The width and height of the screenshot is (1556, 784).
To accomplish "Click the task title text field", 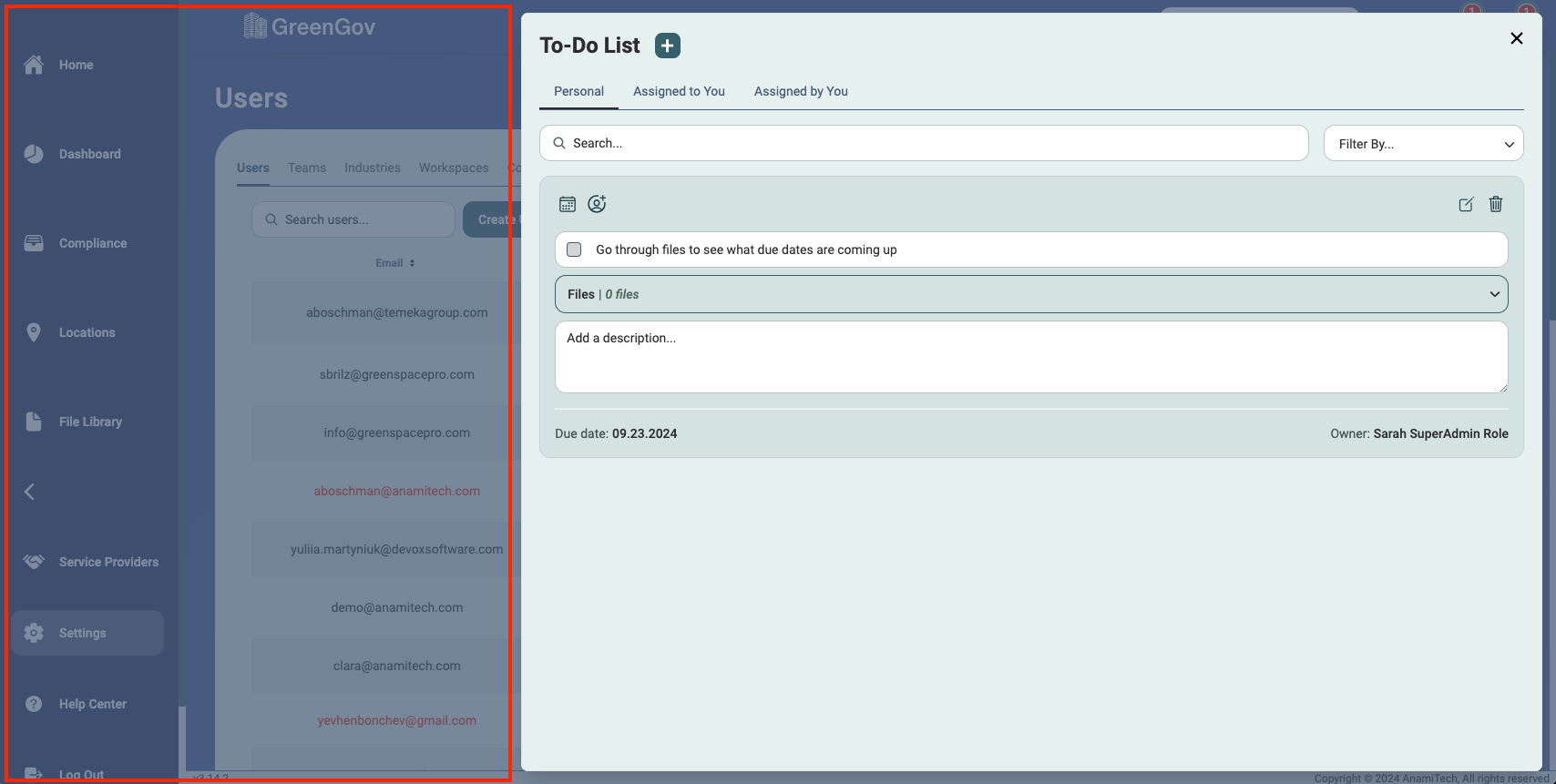I will 1031,249.
